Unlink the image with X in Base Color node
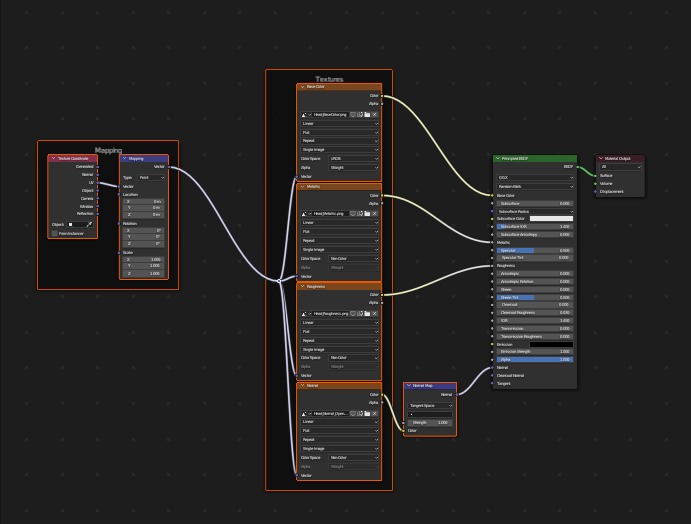This screenshot has height=524, width=691. coord(375,115)
